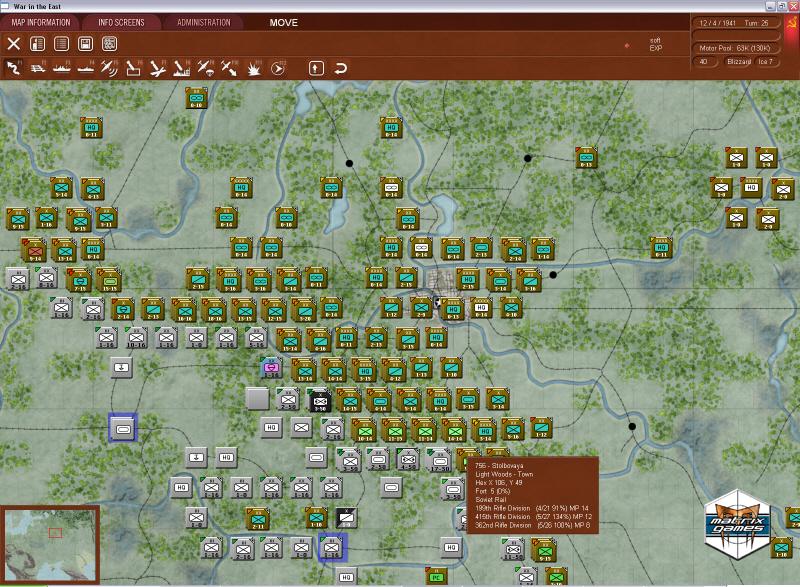Select the movement mode tool (F1)
This screenshot has height=587, width=800.
(x=14, y=69)
